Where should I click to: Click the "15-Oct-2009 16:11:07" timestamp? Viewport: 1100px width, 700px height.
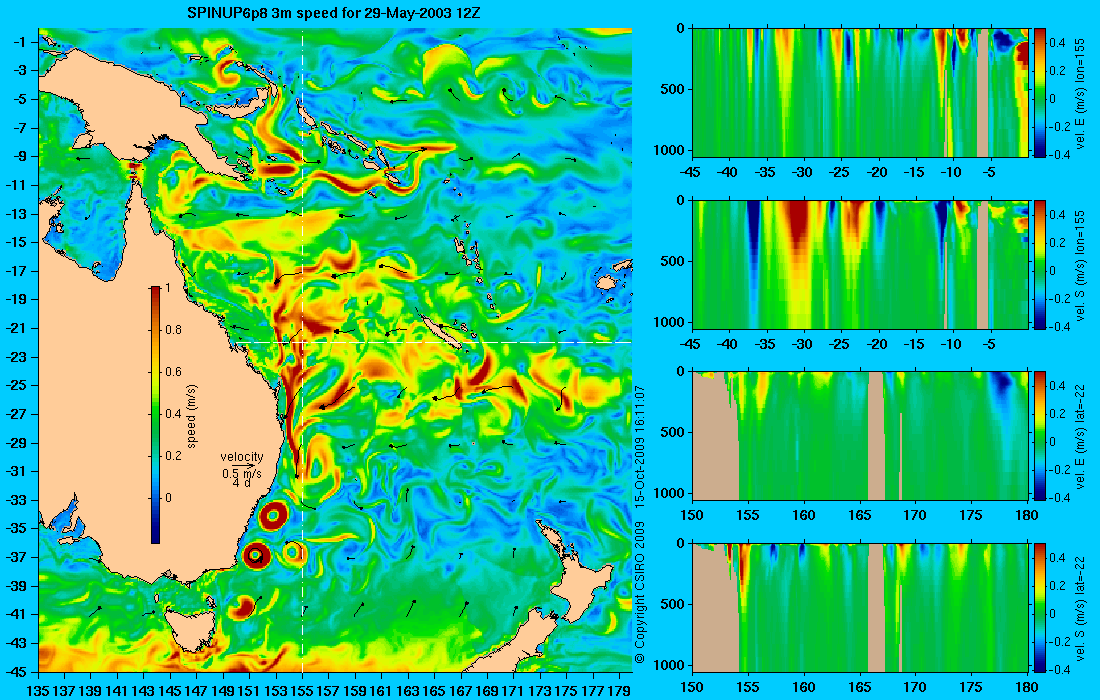[639, 446]
